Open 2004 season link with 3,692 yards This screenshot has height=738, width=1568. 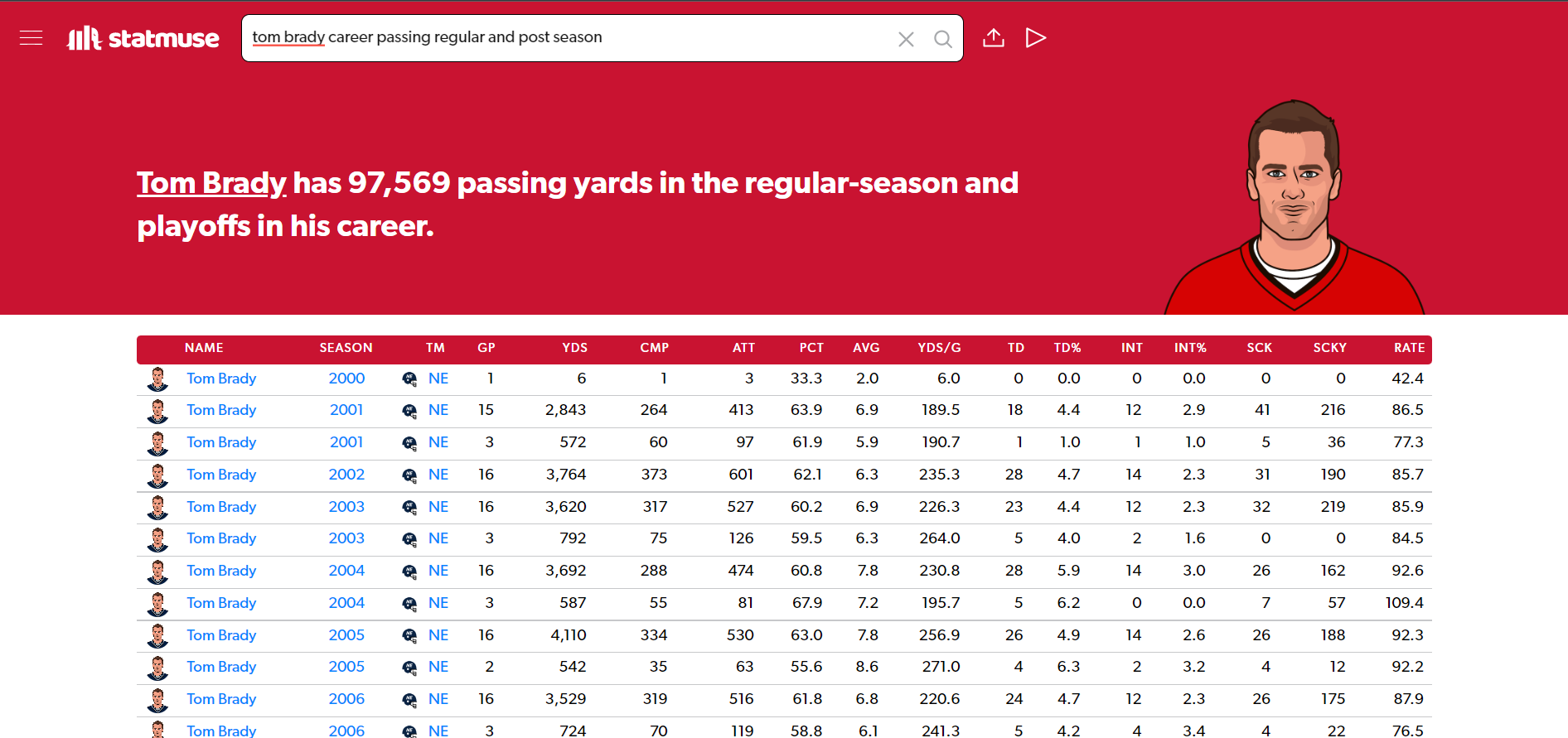point(346,571)
